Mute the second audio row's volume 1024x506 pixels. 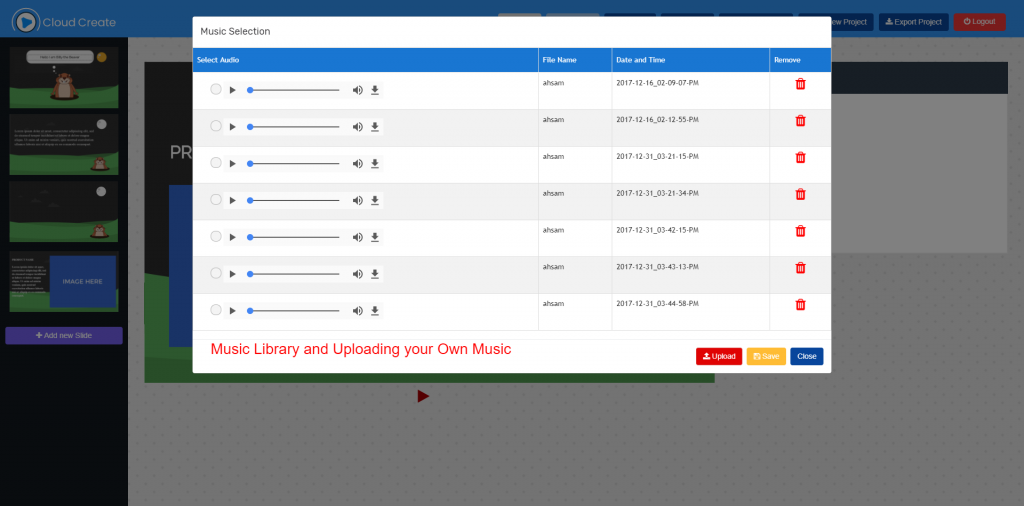(357, 127)
